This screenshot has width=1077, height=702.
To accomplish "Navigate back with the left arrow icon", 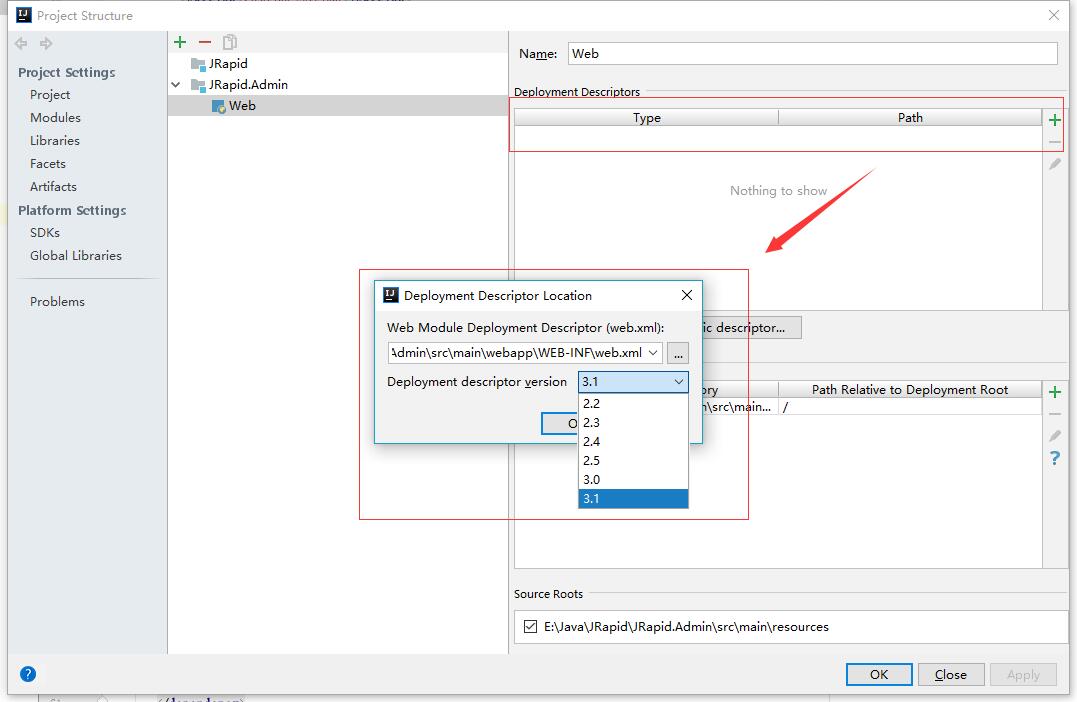I will [20, 43].
